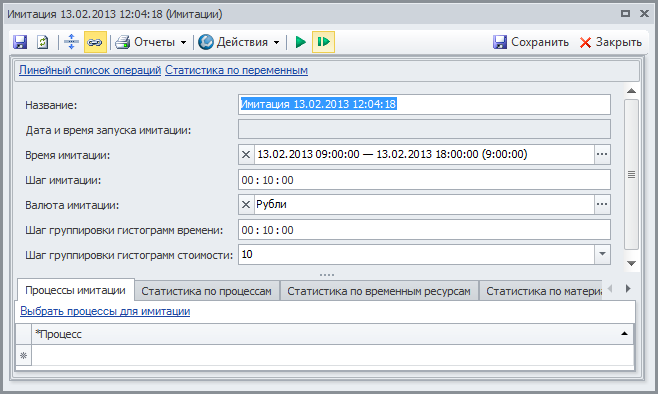Click the new row asterisk marker

(24, 356)
